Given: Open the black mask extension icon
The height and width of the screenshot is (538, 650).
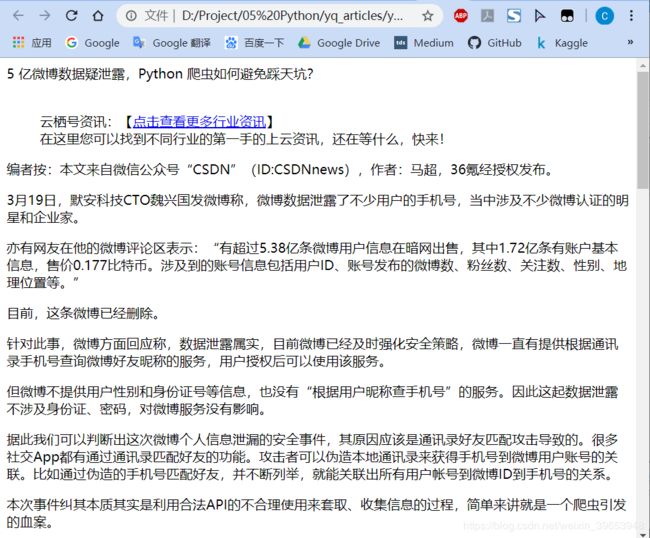Looking at the screenshot, I should (x=567, y=16).
